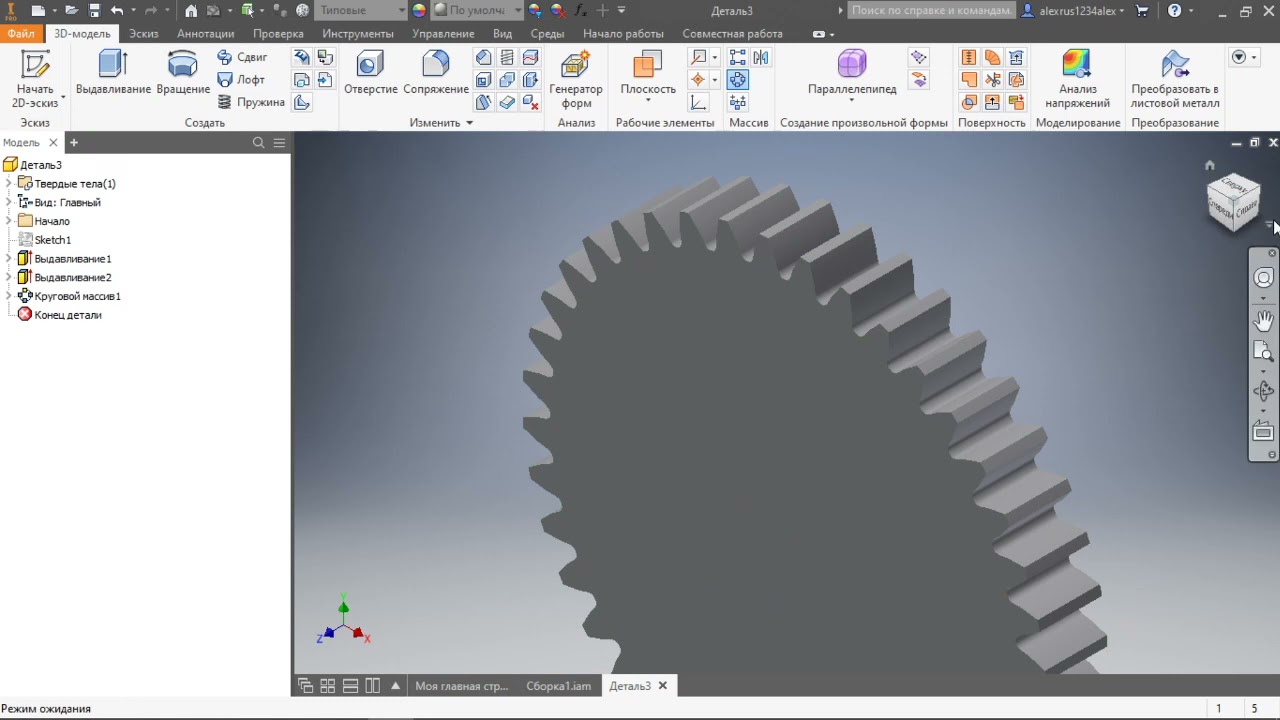Click the Zoom tool in navigation bar
This screenshot has height=720, width=1280.
1264,351
